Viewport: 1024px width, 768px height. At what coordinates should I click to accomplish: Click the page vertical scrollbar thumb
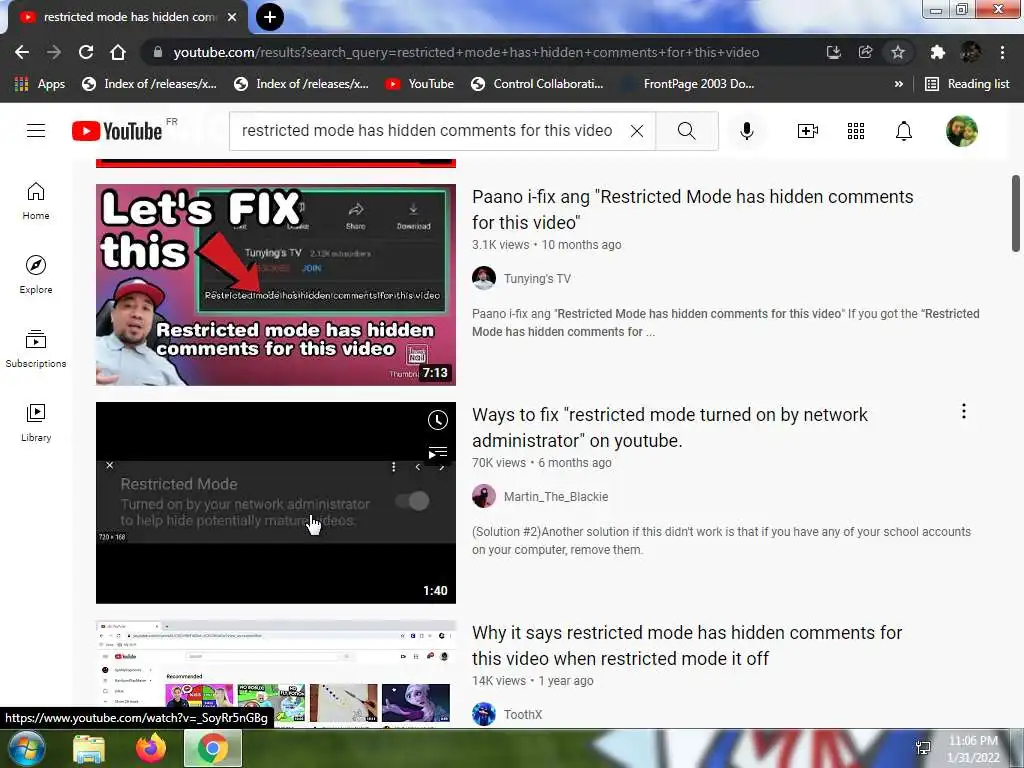[x=1016, y=213]
